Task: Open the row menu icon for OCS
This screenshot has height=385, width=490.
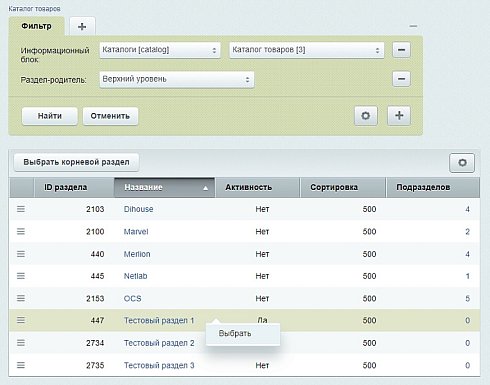Action: click(x=21, y=298)
